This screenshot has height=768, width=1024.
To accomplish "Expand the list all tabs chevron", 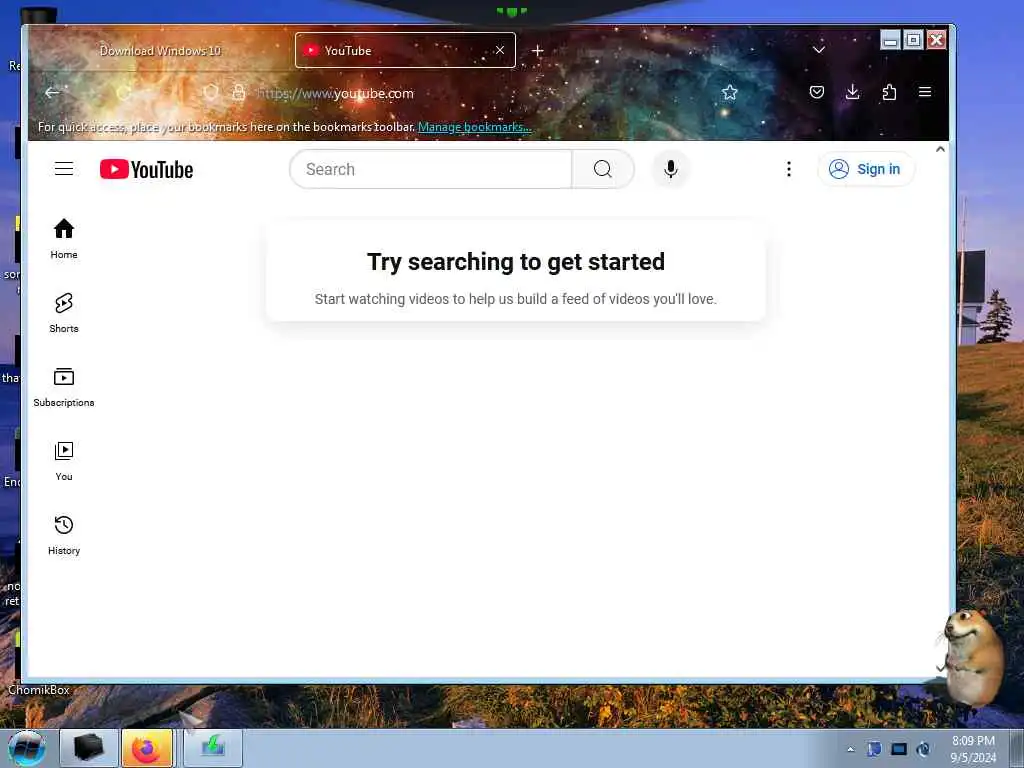I will click(818, 50).
